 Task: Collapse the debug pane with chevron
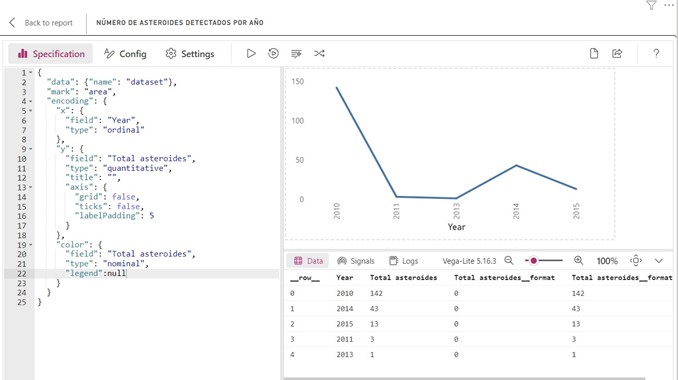point(659,261)
